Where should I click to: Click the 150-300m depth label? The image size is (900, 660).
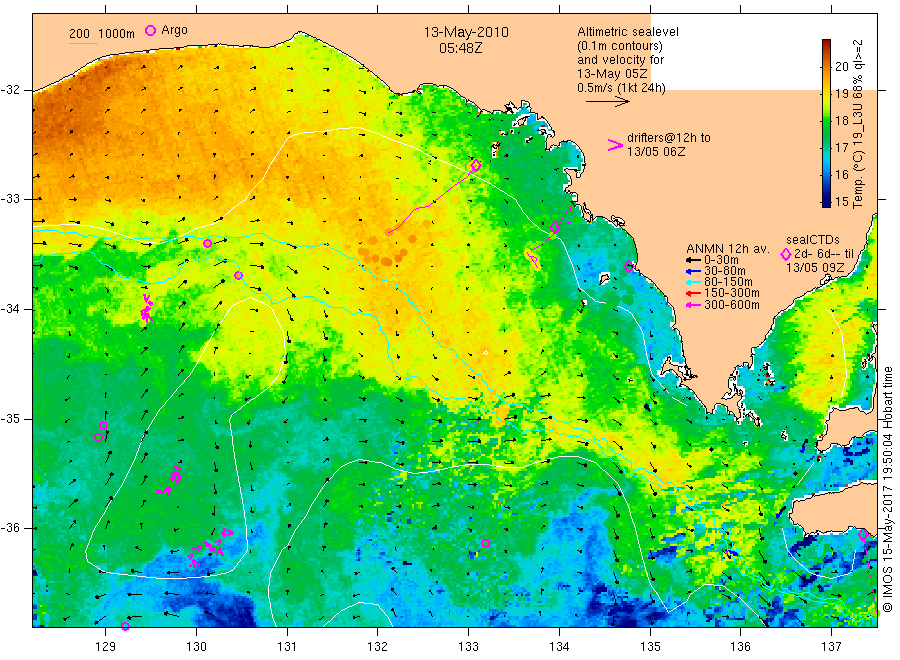[x=732, y=293]
